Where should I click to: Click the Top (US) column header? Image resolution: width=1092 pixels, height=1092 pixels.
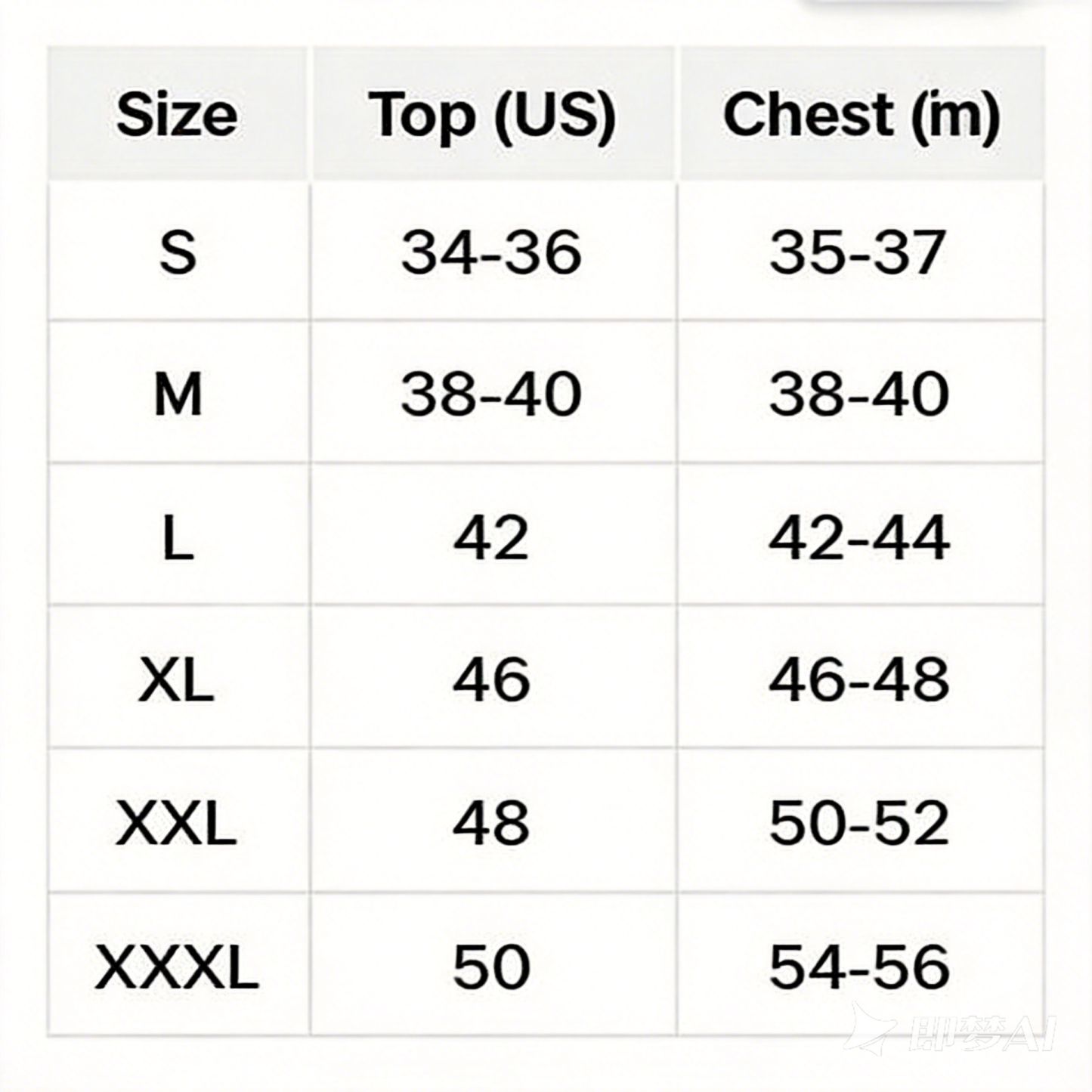click(493, 113)
